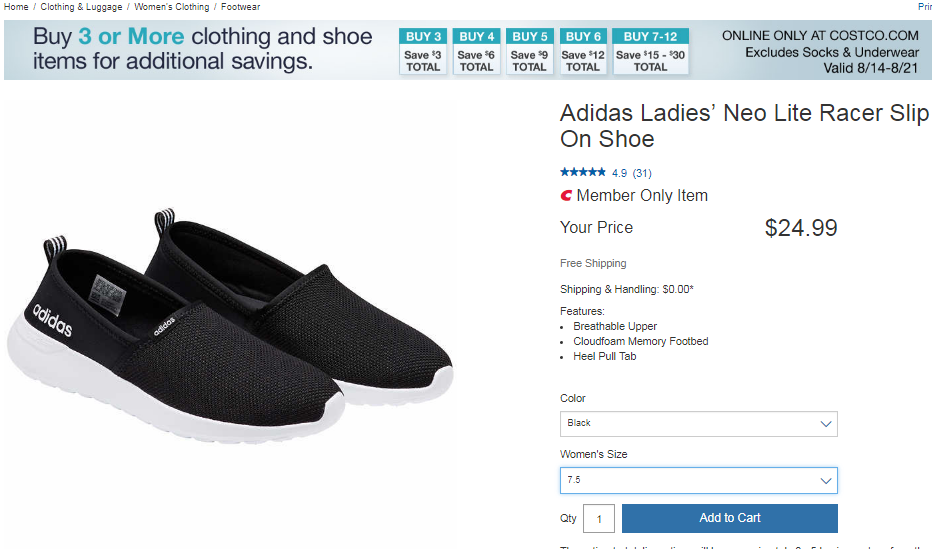The width and height of the screenshot is (932, 549).
Task: Click the Buy 7-12 savings badge
Action: tap(650, 52)
